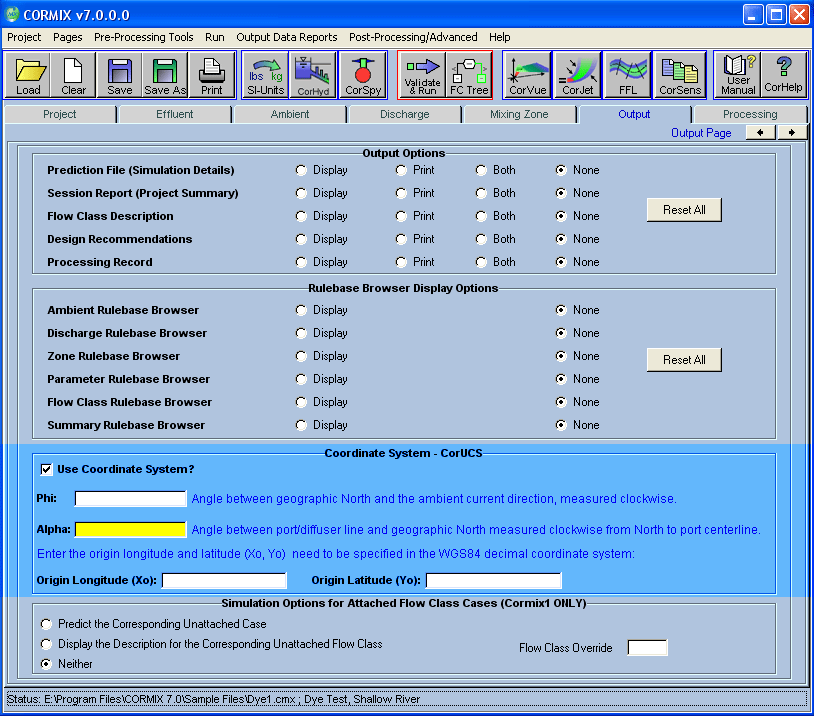Select the Neither simulation option
This screenshot has height=716, width=814.
pyautogui.click(x=47, y=664)
